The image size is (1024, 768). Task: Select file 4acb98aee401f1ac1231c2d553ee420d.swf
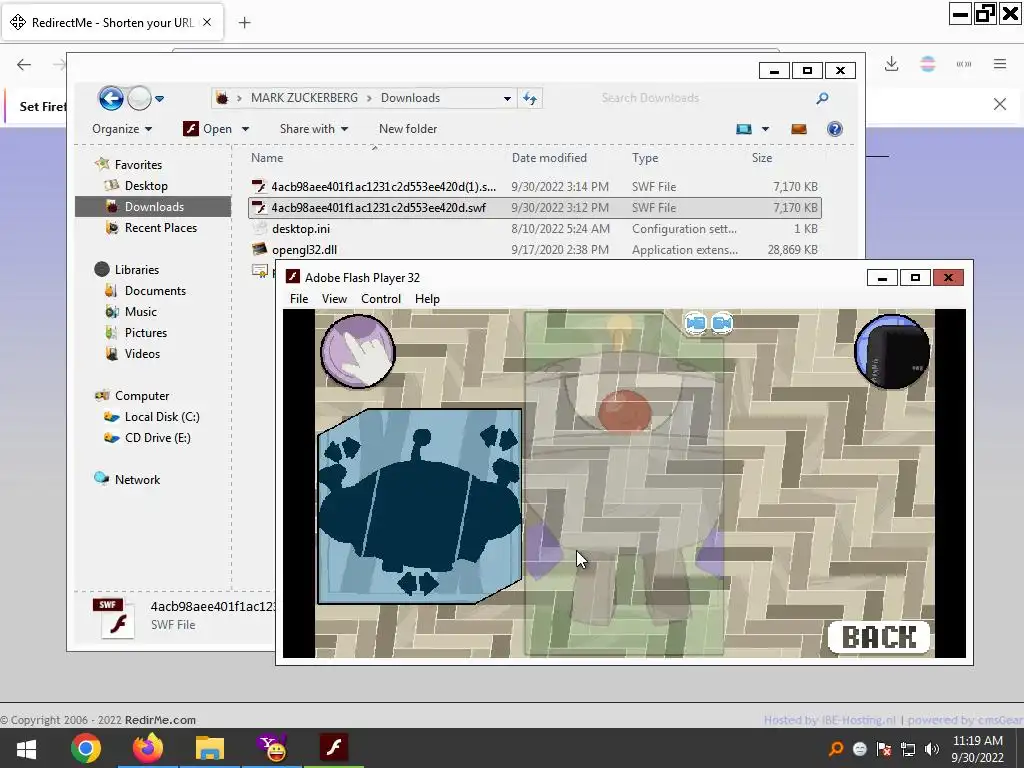[x=534, y=208]
